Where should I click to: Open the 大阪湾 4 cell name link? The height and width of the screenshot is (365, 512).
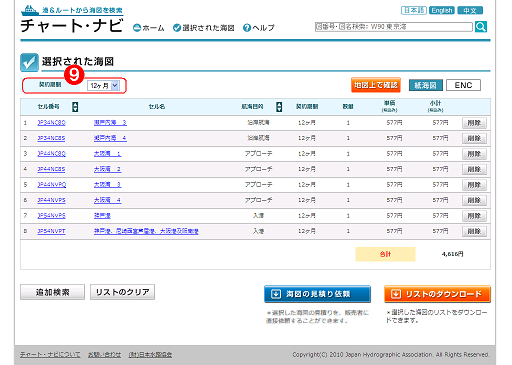[x=108, y=200]
